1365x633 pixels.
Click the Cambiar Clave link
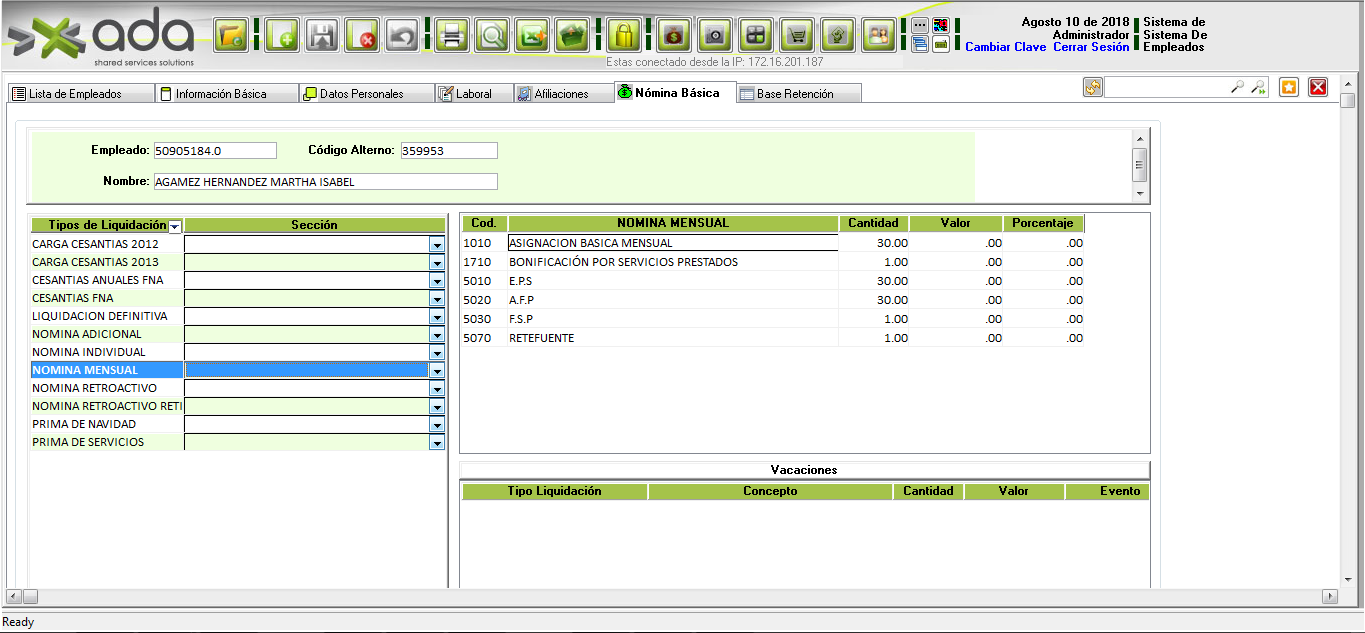tap(1005, 47)
